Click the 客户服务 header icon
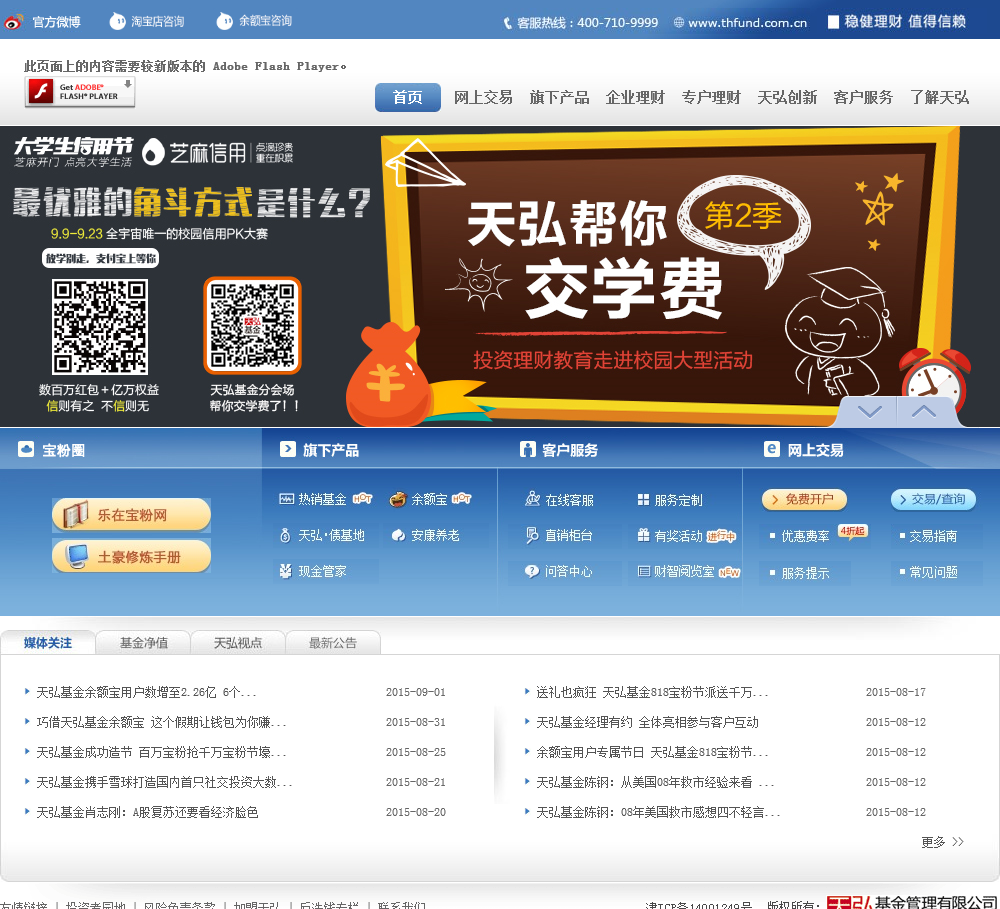This screenshot has width=1000, height=909. tap(527, 449)
